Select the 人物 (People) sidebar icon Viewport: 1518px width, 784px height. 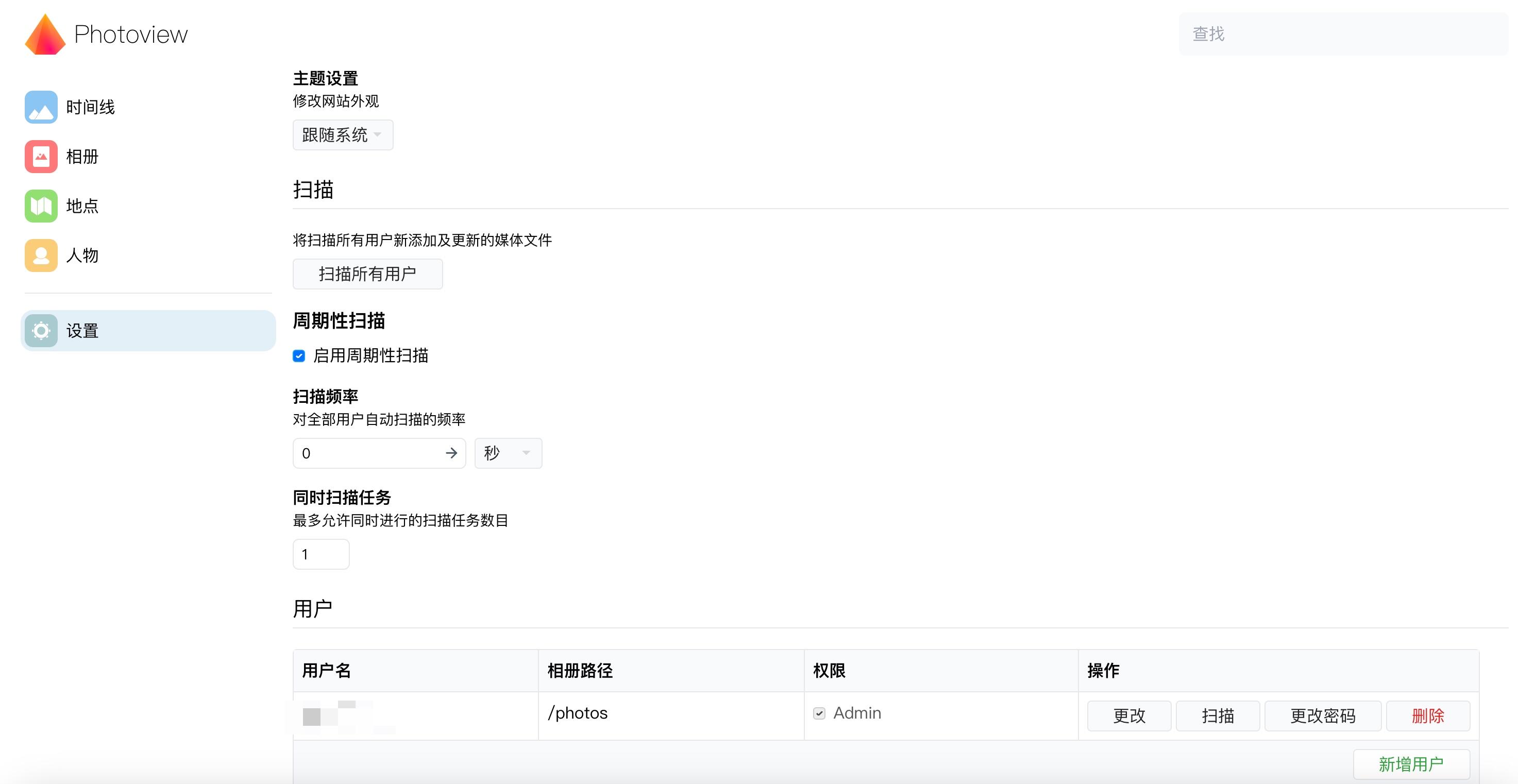tap(40, 255)
